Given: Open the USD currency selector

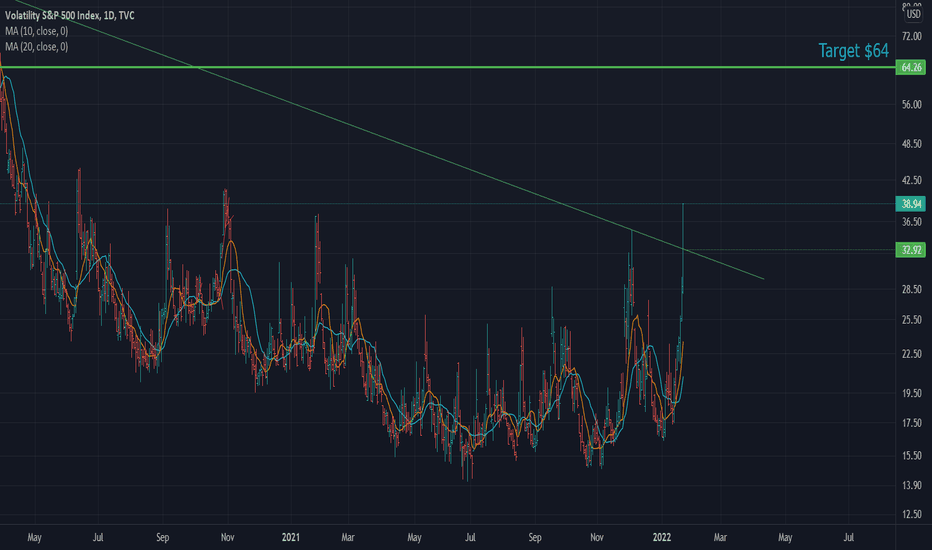Looking at the screenshot, I should [913, 14].
